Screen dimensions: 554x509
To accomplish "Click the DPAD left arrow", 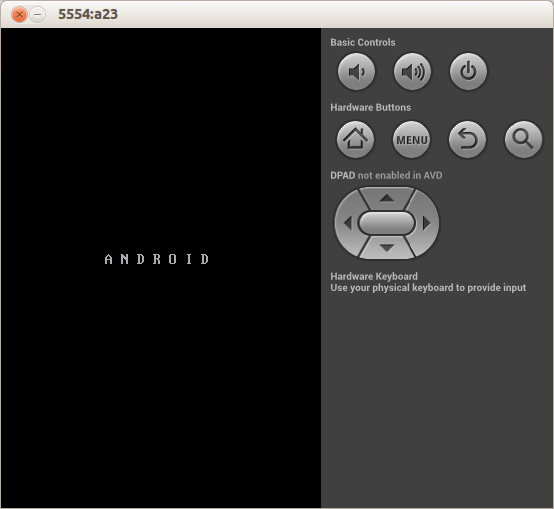I will click(347, 223).
